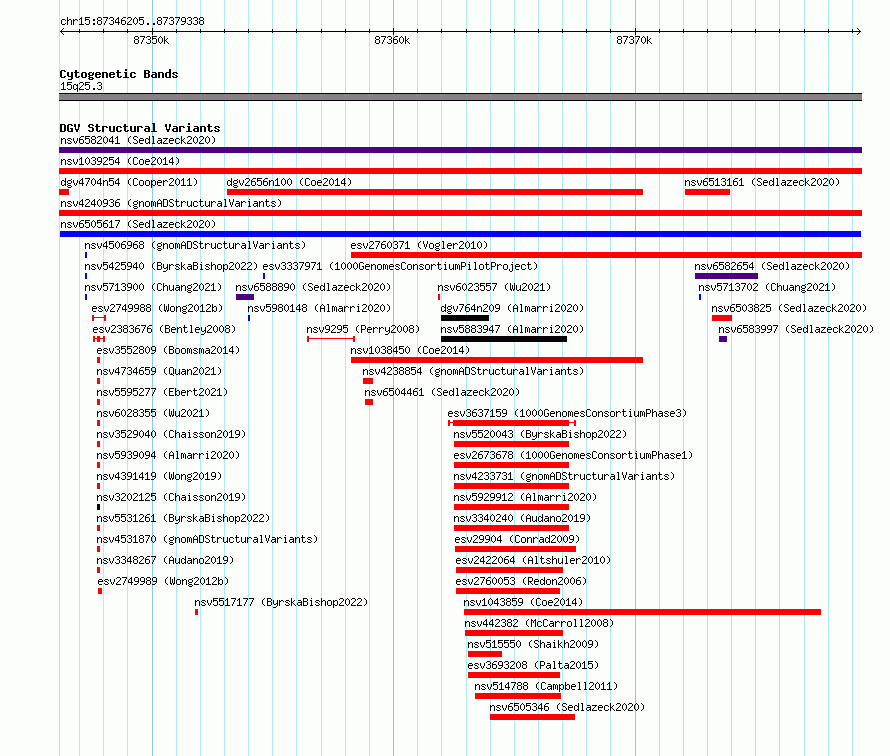Open nsv5980148 (Almarri2020) variant
890x756 pixels.
[x=319, y=308]
